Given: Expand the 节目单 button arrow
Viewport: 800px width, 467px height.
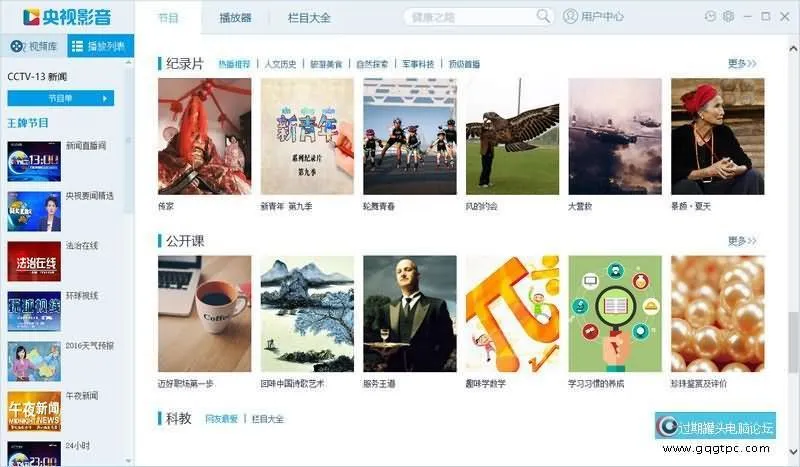Looking at the screenshot, I should click(105, 99).
